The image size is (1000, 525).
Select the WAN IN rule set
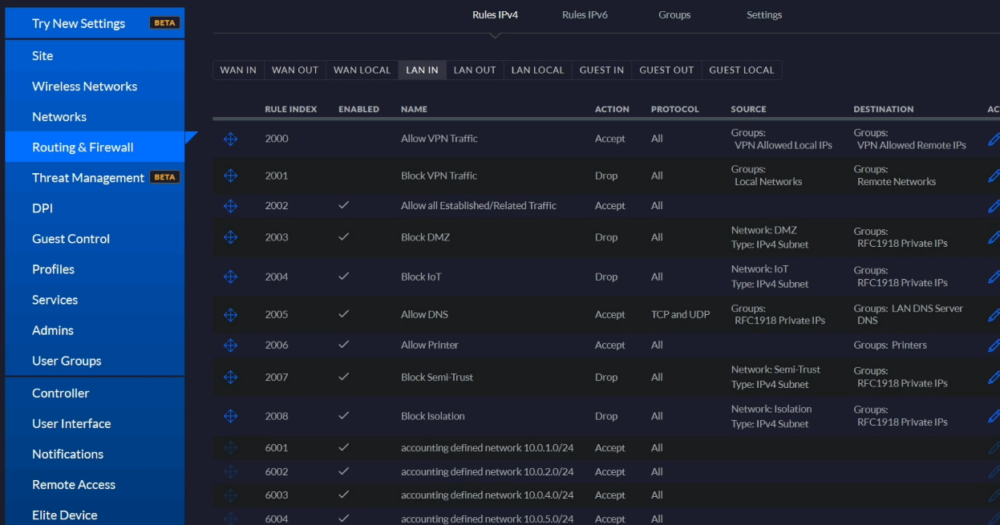238,70
